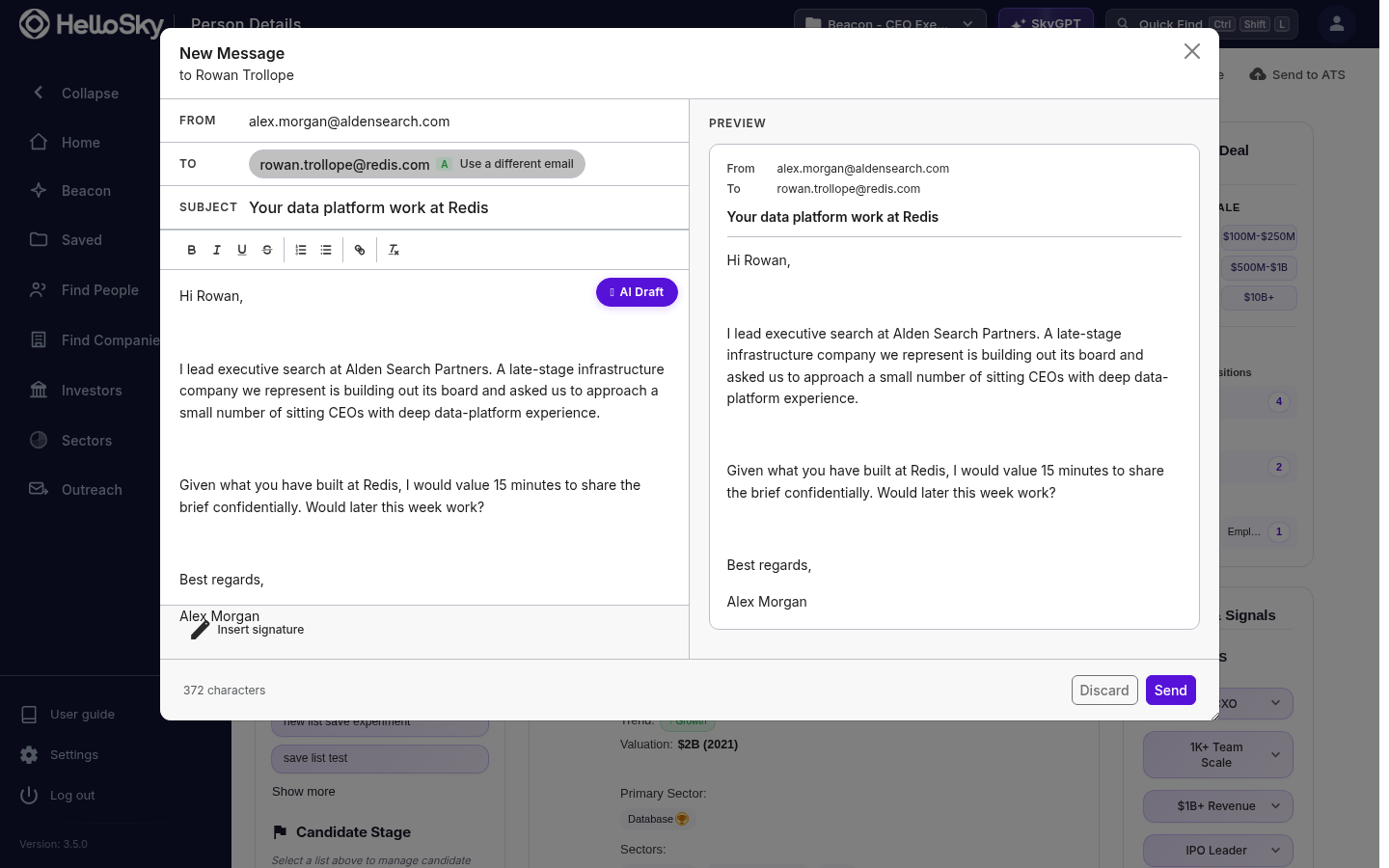
Task: Open Find People in sidebar
Action: [x=85, y=290]
